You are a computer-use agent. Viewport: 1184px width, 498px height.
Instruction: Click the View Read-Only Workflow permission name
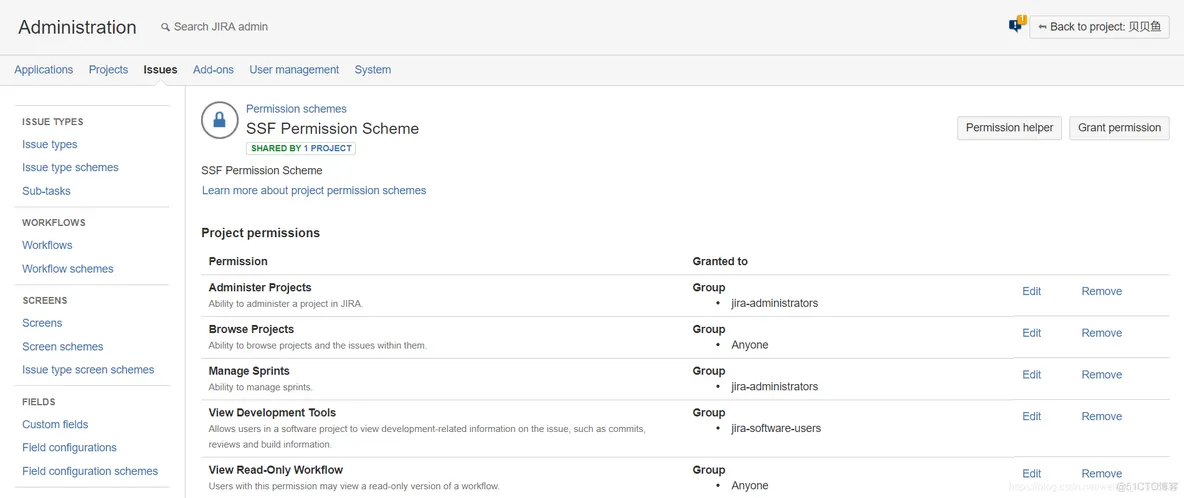pos(276,469)
